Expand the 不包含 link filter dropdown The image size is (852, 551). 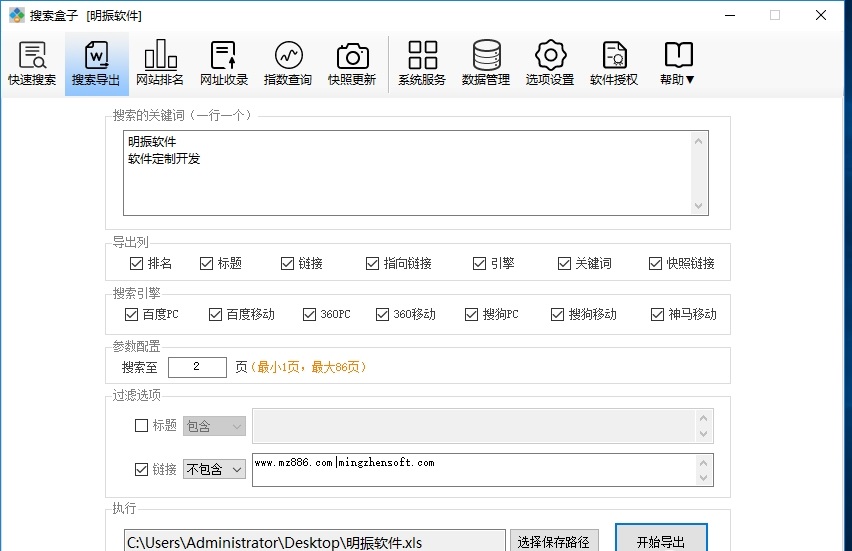coord(215,469)
